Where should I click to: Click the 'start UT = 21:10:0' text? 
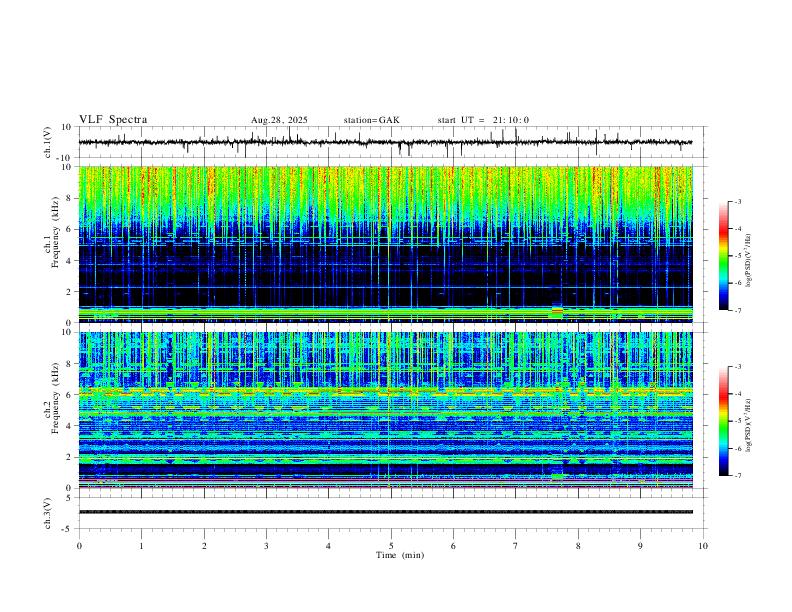tap(483, 120)
